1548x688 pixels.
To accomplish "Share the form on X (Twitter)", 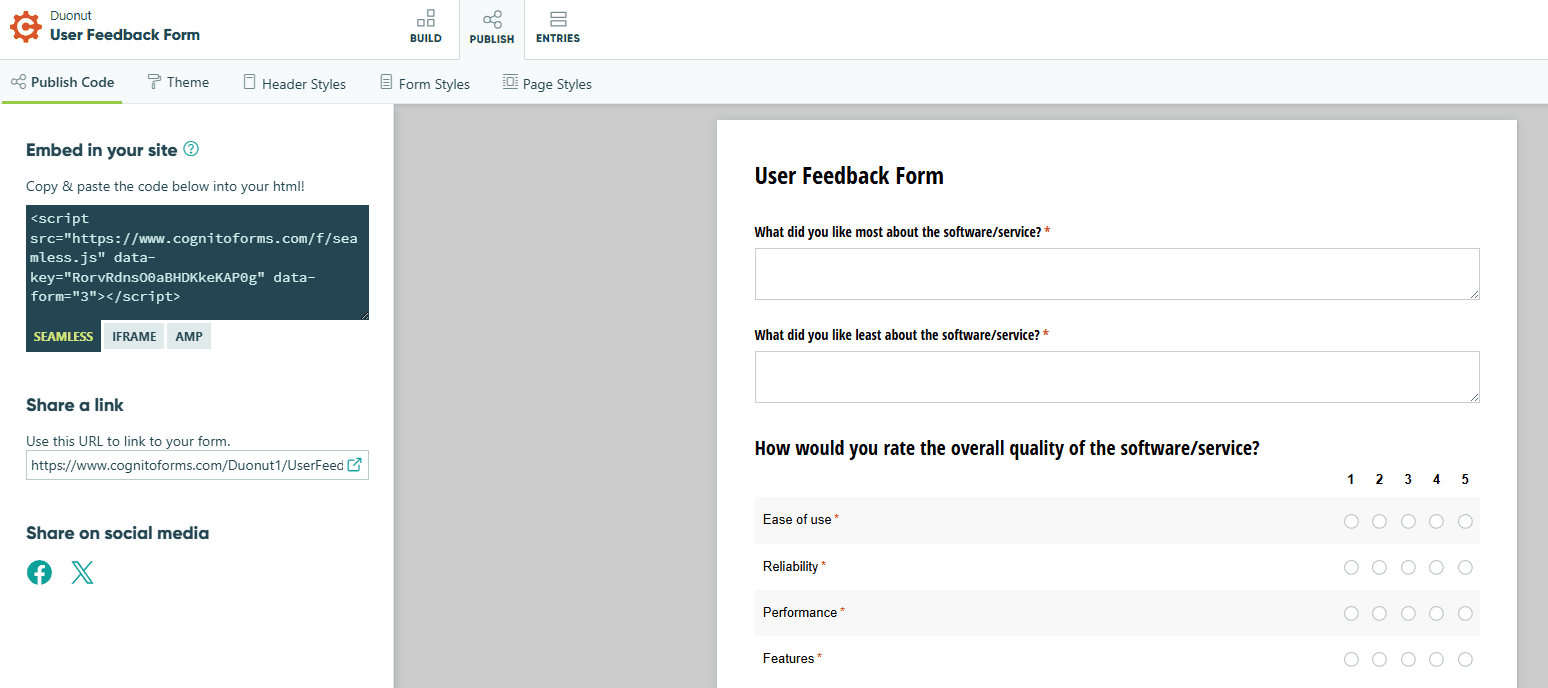I will pyautogui.click(x=82, y=573).
